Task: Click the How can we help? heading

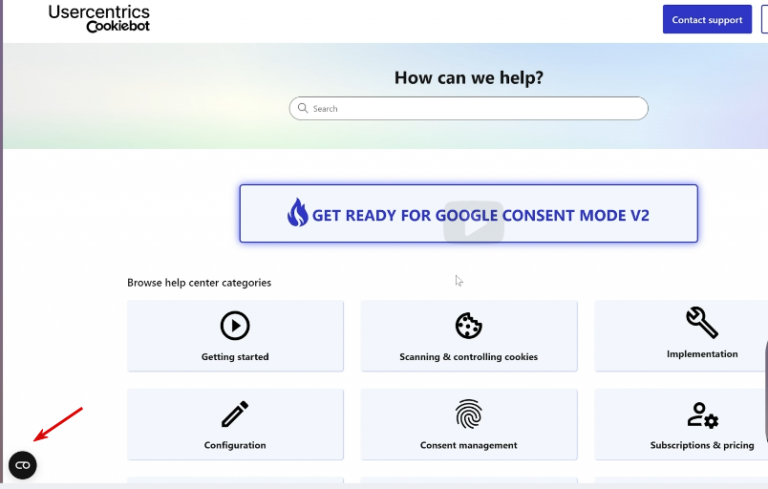Action: tap(469, 77)
